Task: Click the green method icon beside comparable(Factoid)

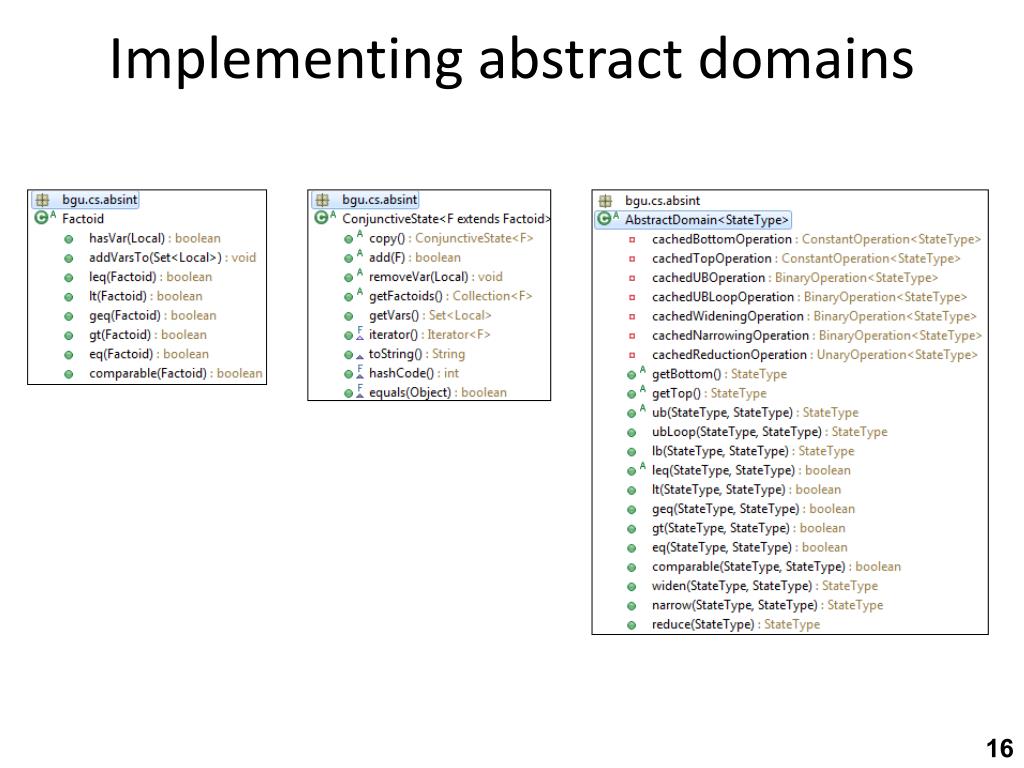Action: [x=69, y=374]
